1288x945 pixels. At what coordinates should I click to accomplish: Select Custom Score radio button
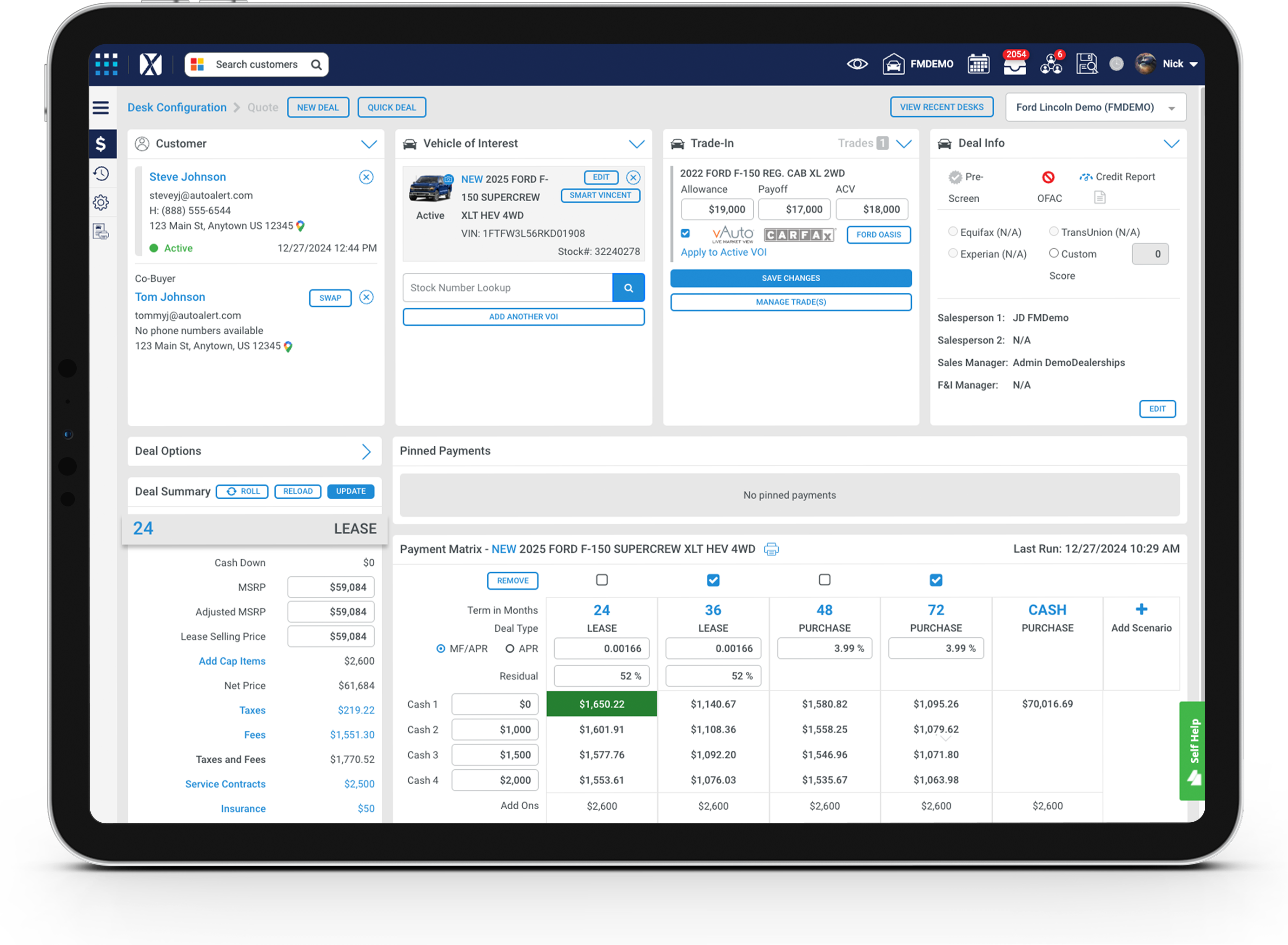coord(1053,253)
